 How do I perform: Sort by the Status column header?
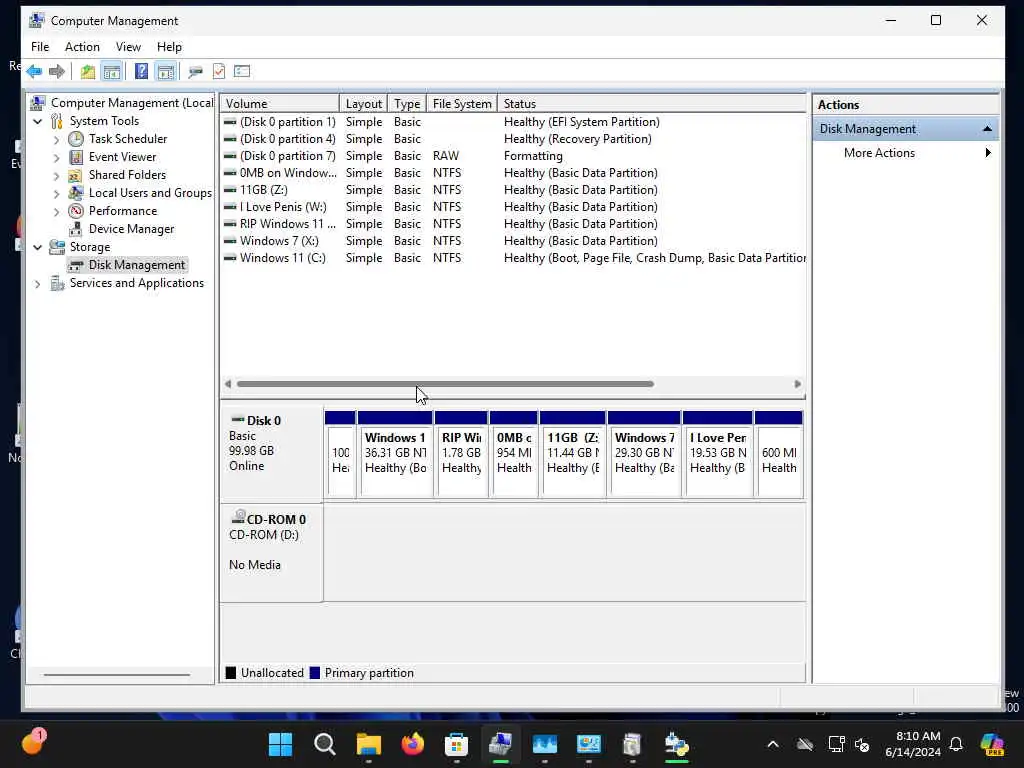[x=652, y=104]
